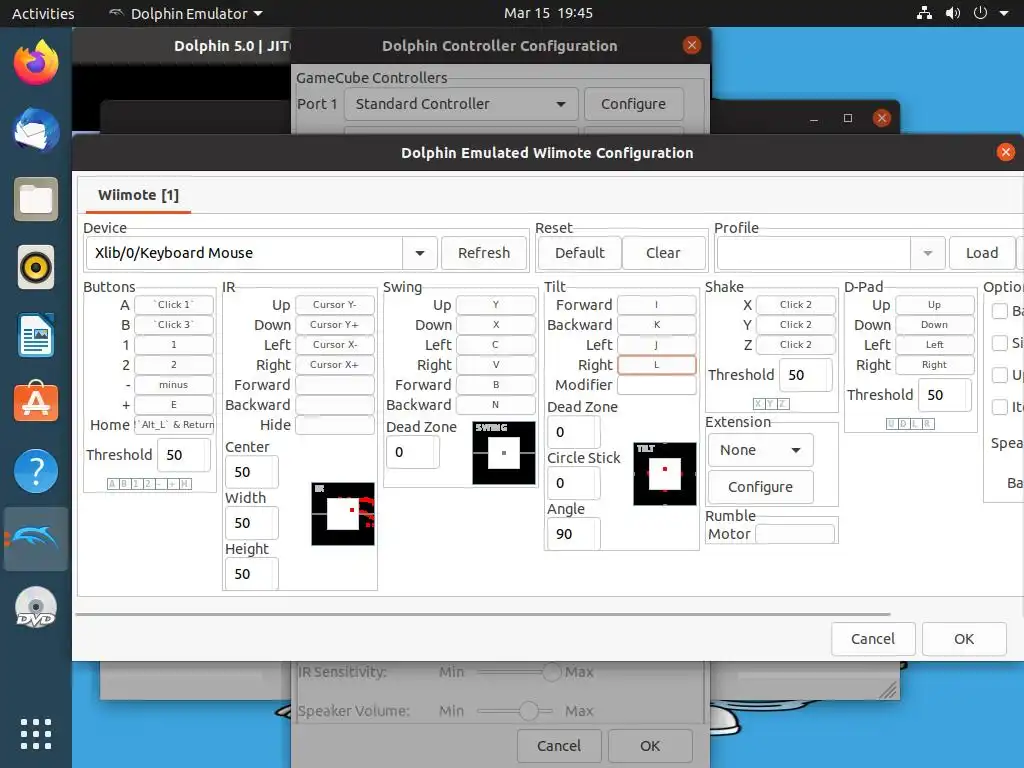The image size is (1024, 768).
Task: Click the empty Tilt Modifier mapping button
Action: [656, 385]
